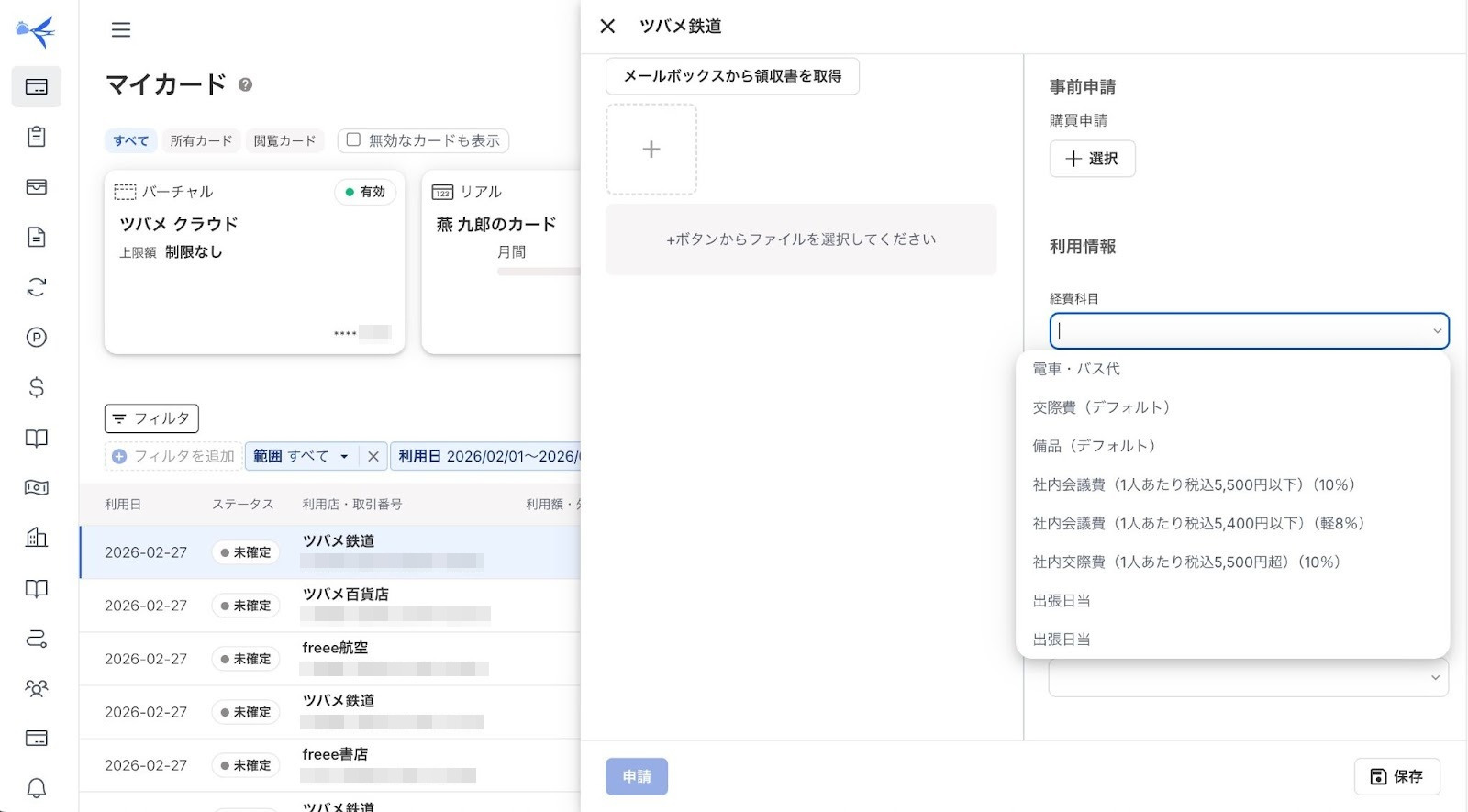Image resolution: width=1468 pixels, height=812 pixels.
Task: Open the people group icon in the sidebar
Action: (x=37, y=688)
